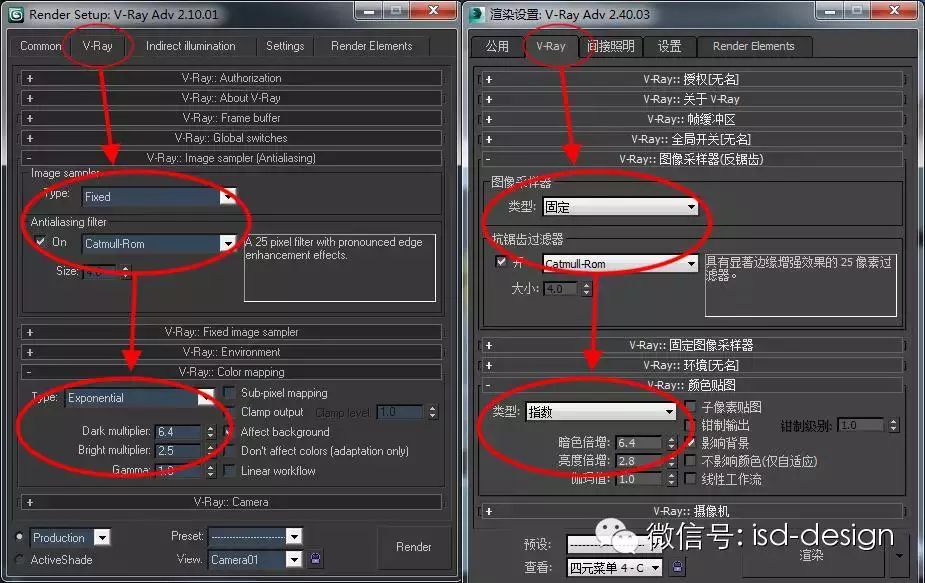Image resolution: width=925 pixels, height=583 pixels.
Task: Toggle the Linear workflow checkbox
Action: (x=229, y=470)
